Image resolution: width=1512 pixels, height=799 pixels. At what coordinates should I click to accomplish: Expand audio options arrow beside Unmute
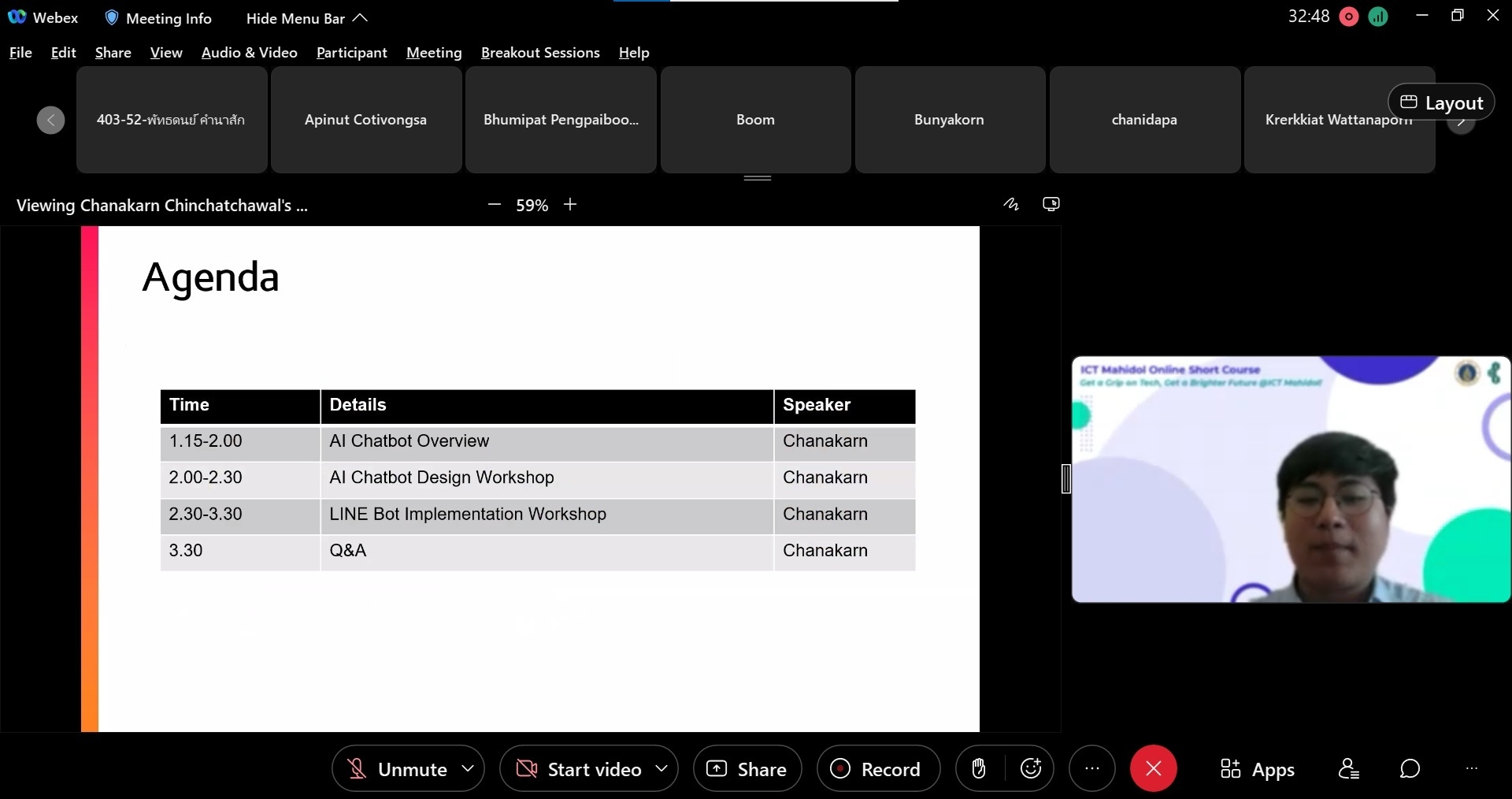tap(468, 768)
